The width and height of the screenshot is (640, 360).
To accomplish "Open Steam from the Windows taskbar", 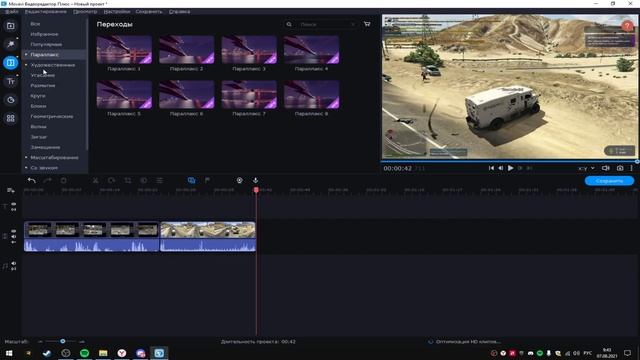I will coord(47,353).
